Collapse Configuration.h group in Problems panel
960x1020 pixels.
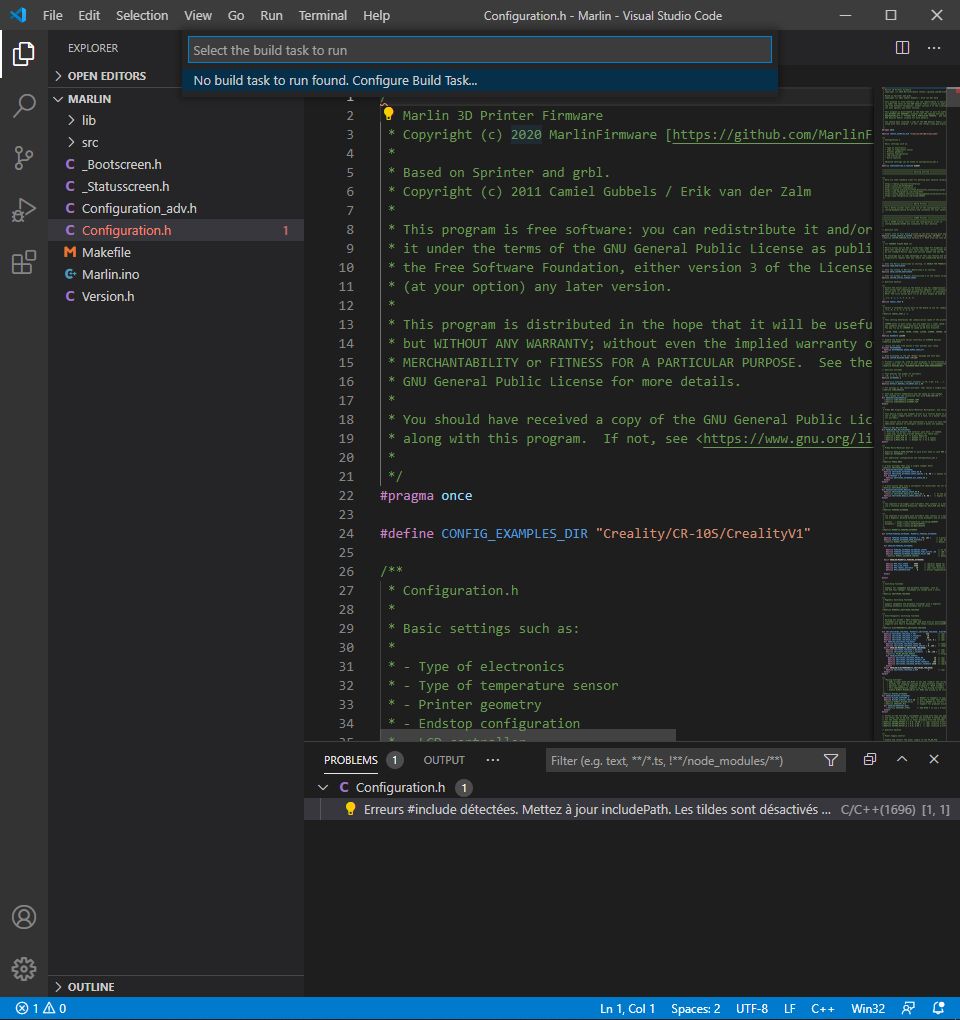click(x=323, y=787)
